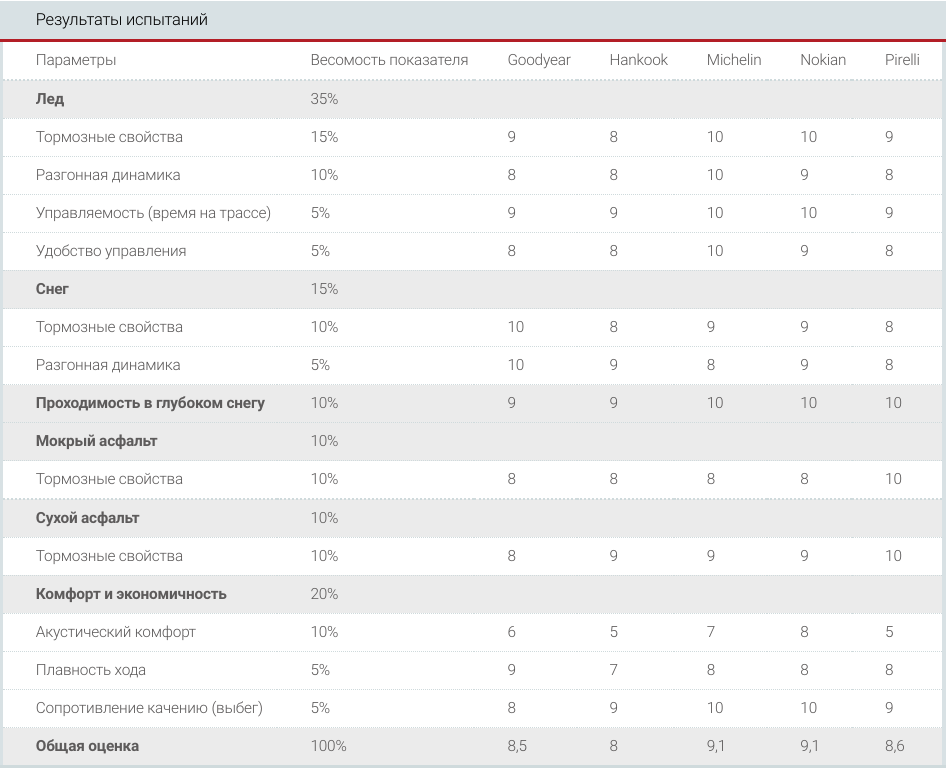Select Pirelli's Акустический комфорт score

click(889, 632)
